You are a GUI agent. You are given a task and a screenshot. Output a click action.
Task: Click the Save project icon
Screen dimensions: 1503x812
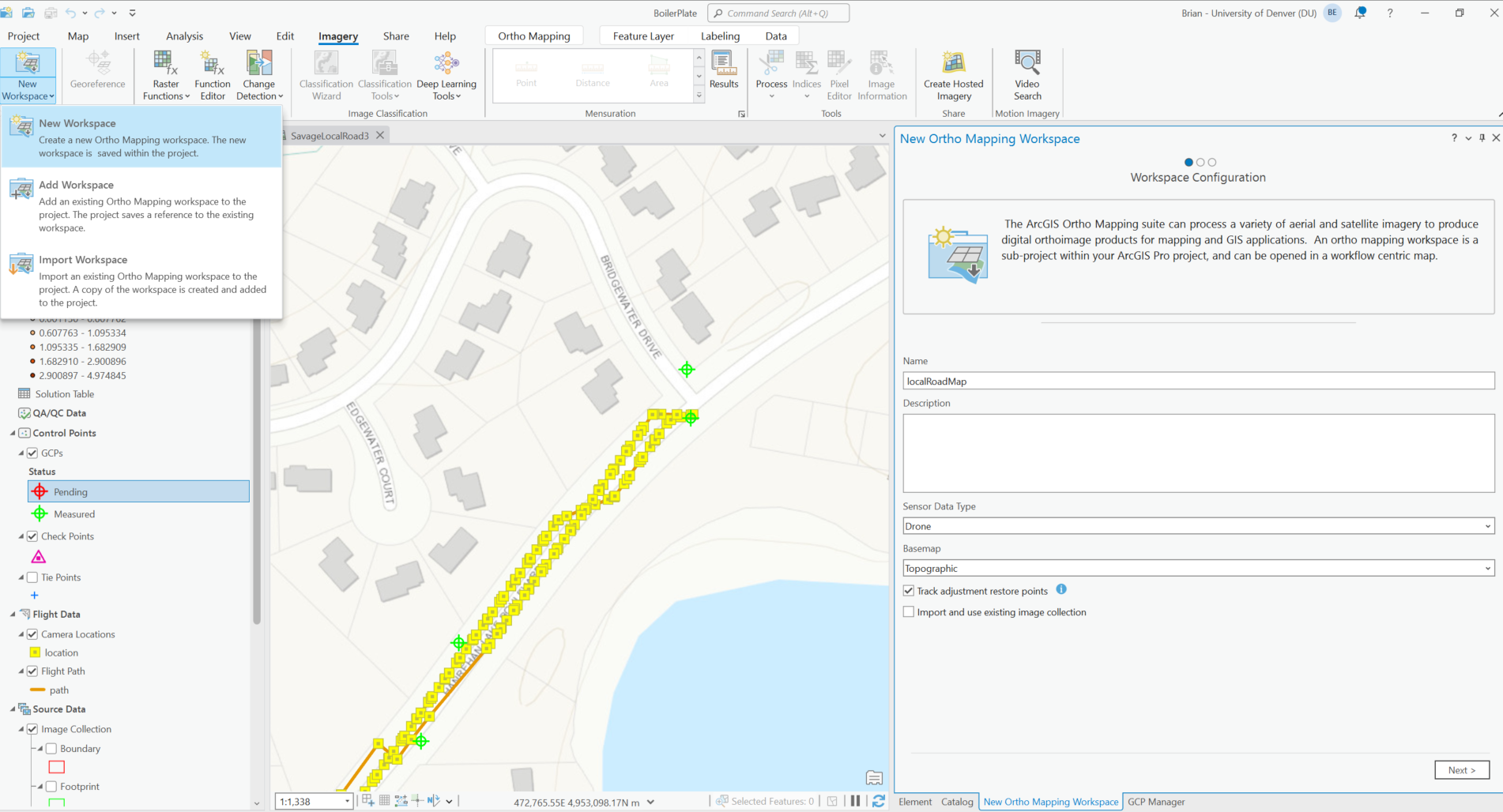click(x=51, y=13)
